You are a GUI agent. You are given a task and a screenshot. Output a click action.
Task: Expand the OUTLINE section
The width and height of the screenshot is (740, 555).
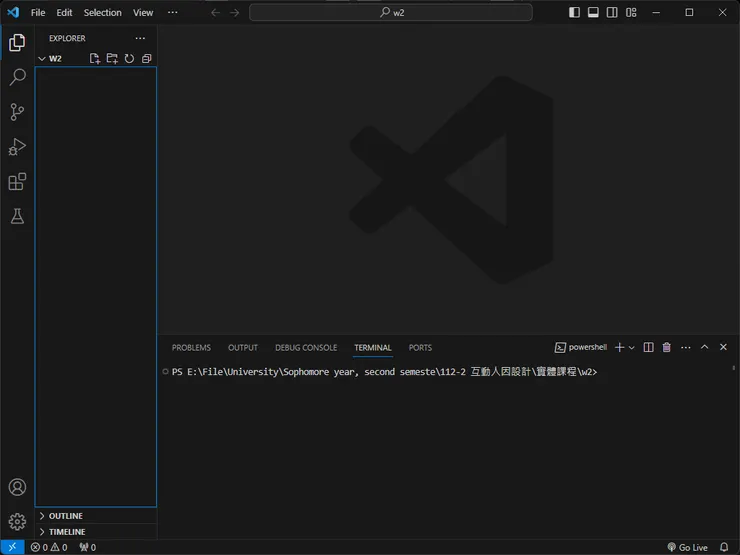[x=66, y=516]
